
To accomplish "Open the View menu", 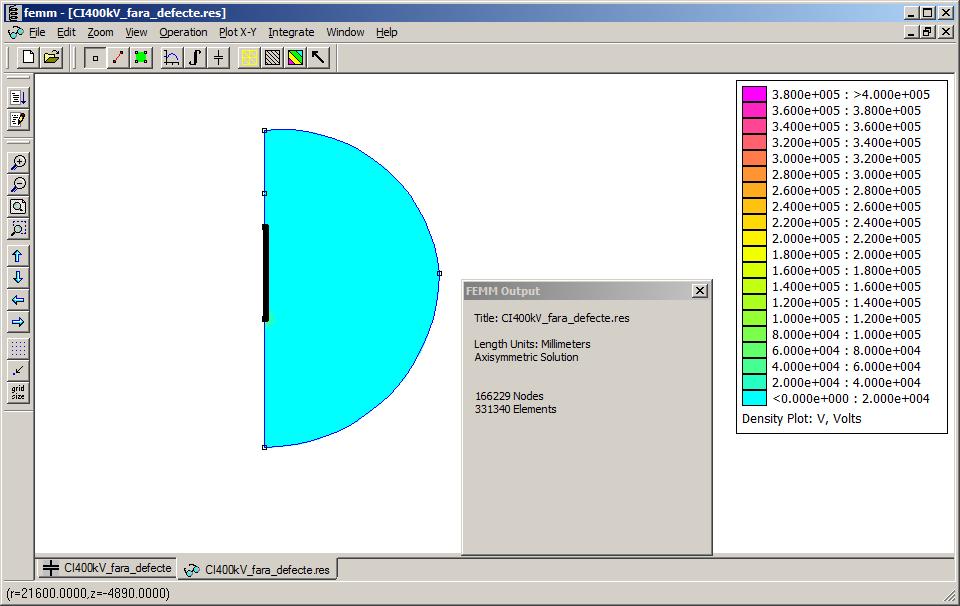I will click(136, 32).
